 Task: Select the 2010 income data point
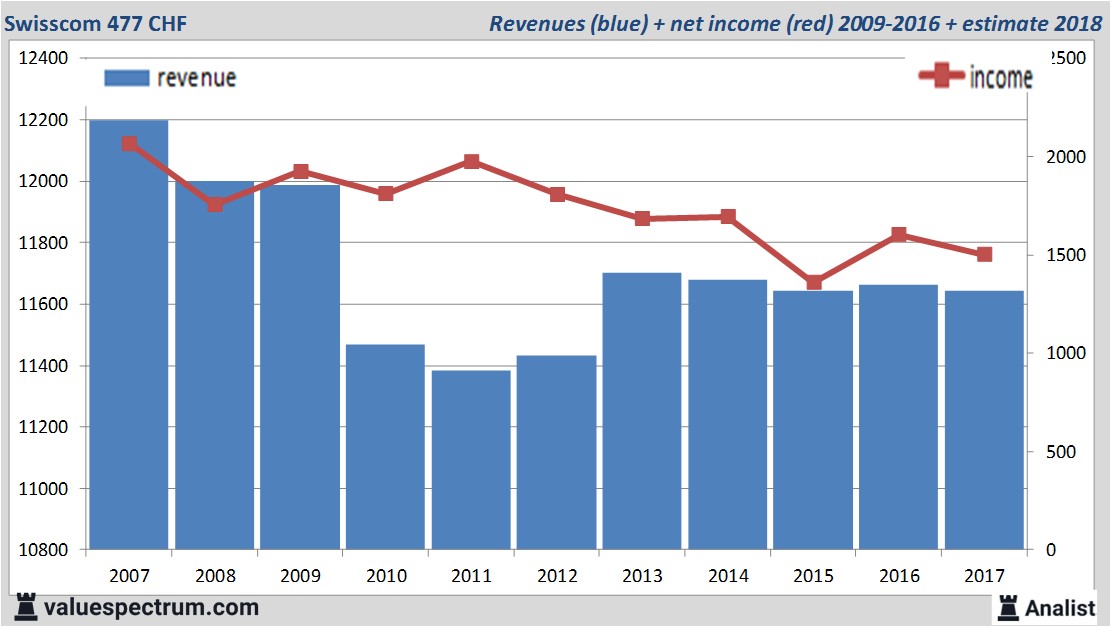[385, 193]
